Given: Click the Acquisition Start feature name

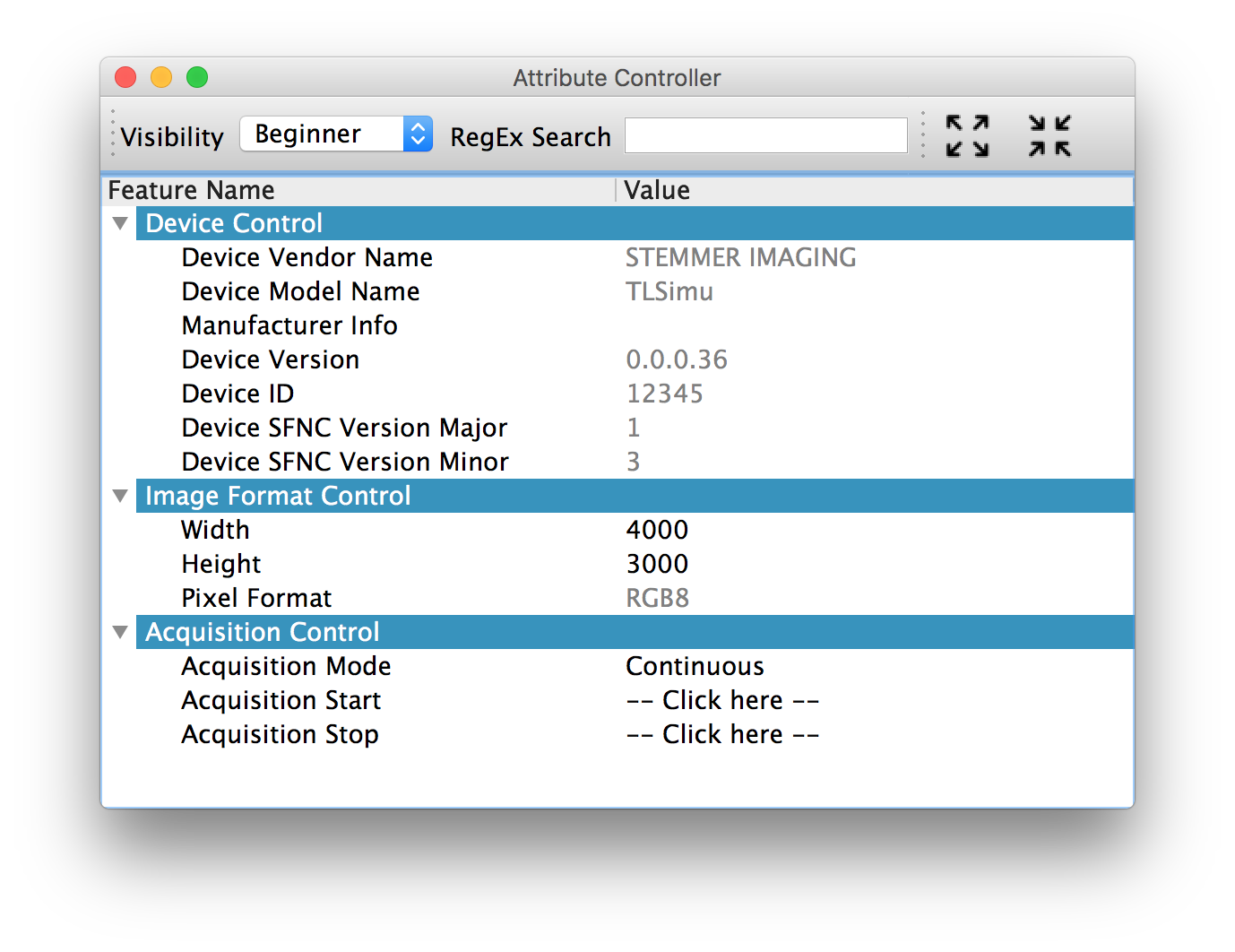Looking at the screenshot, I should (x=281, y=700).
